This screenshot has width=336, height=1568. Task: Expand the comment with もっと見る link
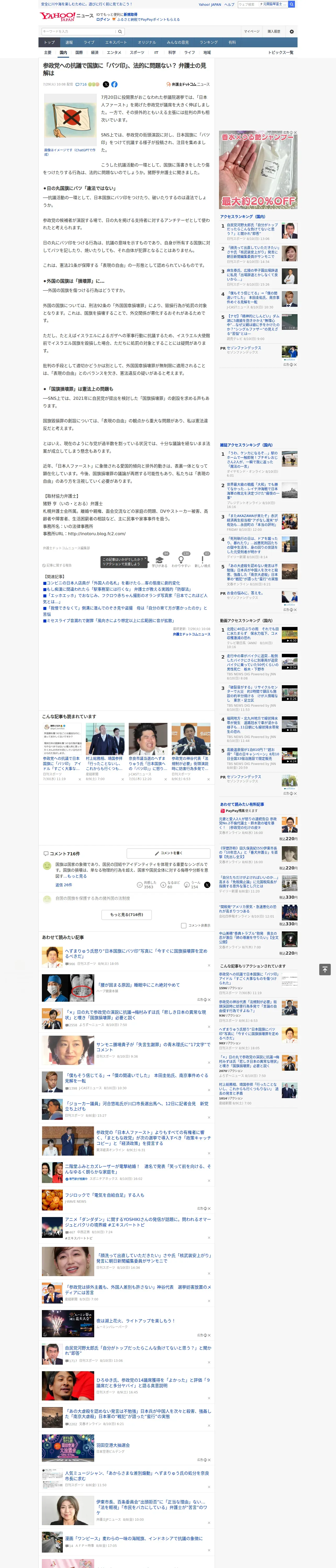point(77,877)
